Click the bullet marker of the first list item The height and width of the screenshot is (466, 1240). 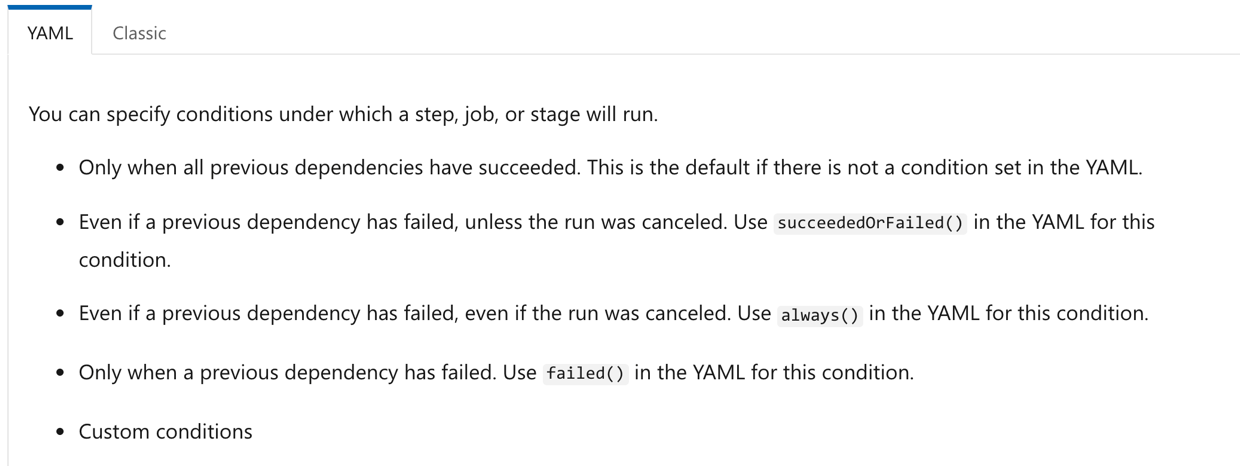(x=61, y=169)
